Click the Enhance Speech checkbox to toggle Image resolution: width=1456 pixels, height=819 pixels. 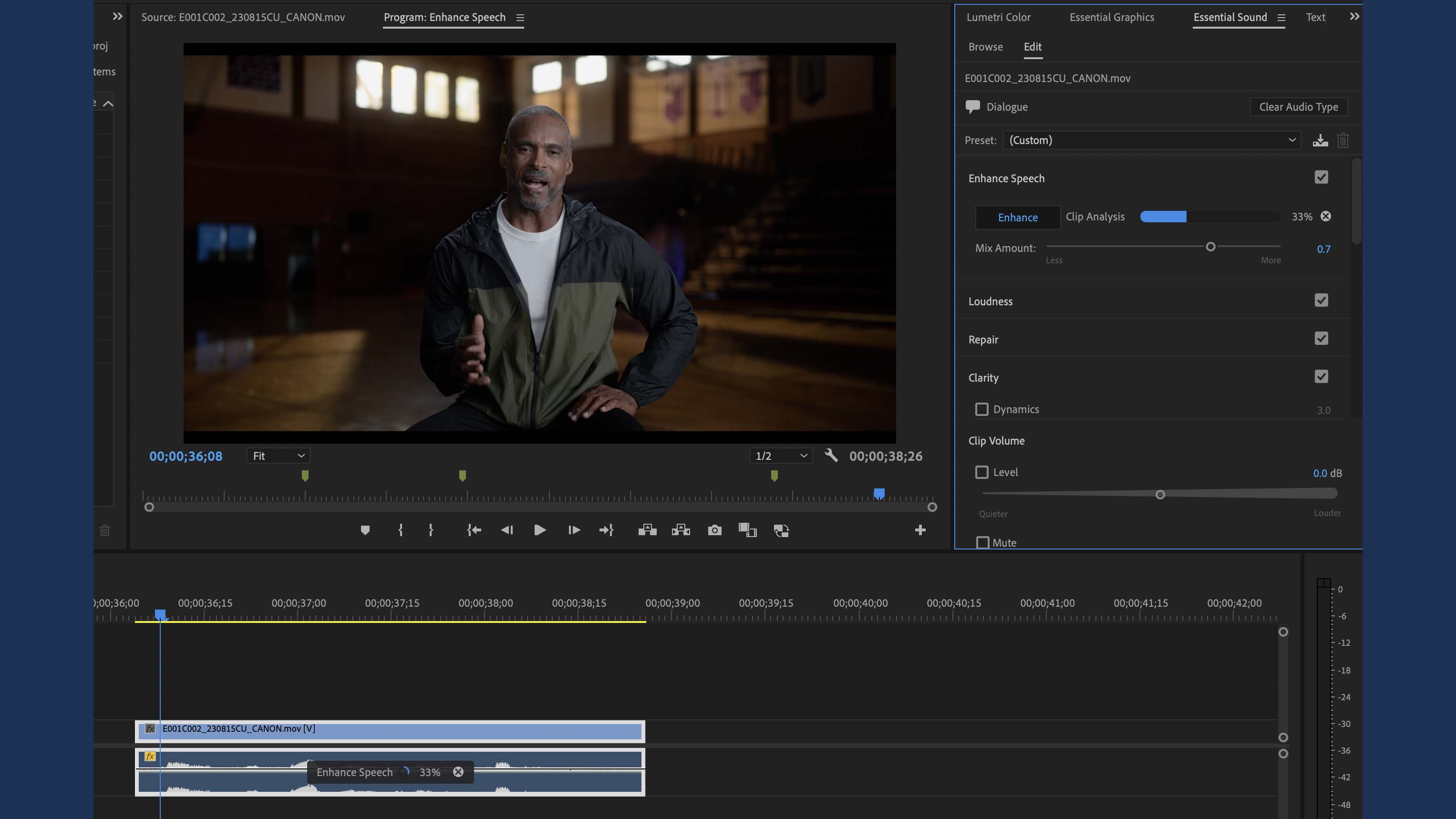[1321, 177]
